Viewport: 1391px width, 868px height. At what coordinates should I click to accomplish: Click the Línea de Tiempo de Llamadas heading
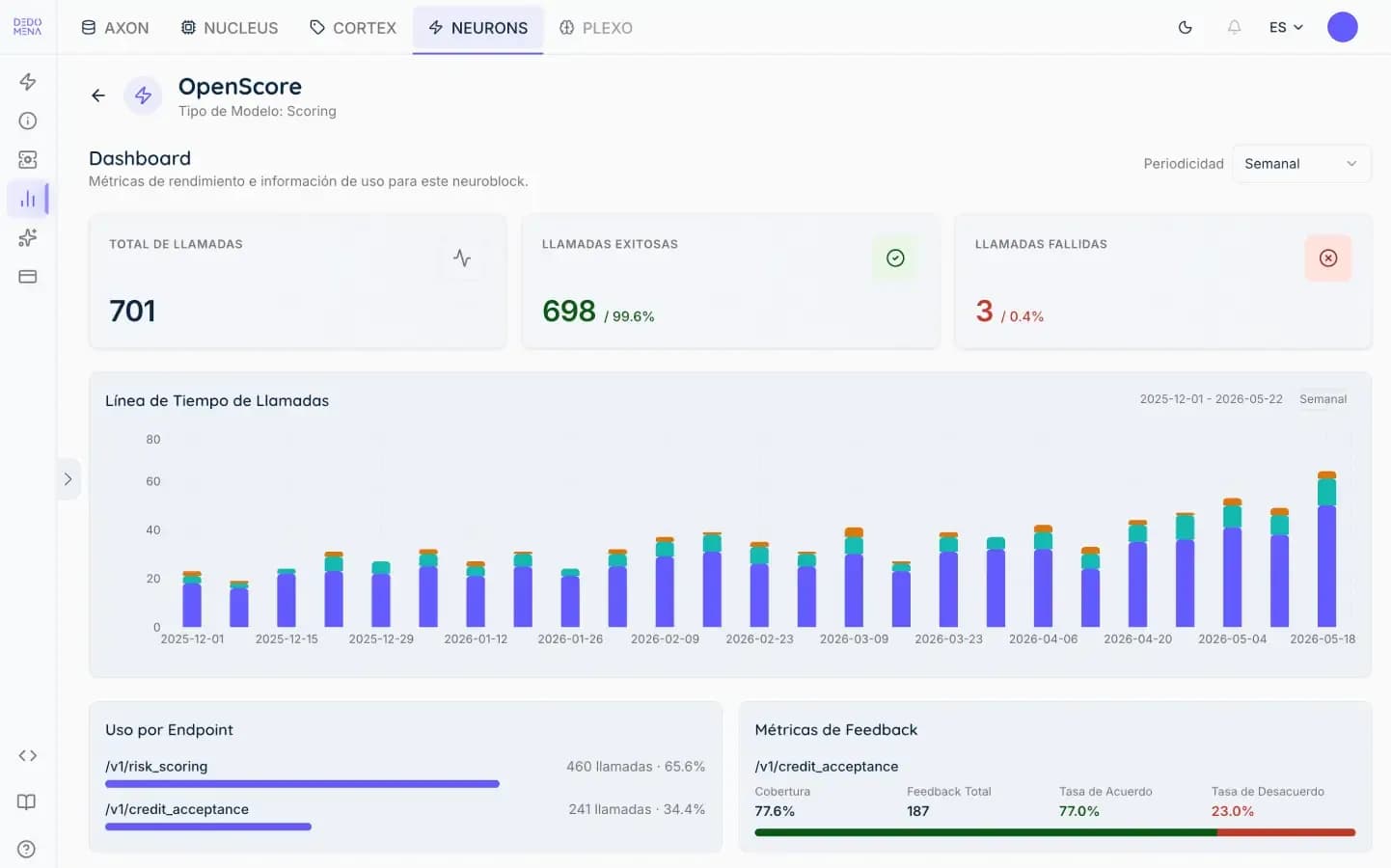point(217,400)
